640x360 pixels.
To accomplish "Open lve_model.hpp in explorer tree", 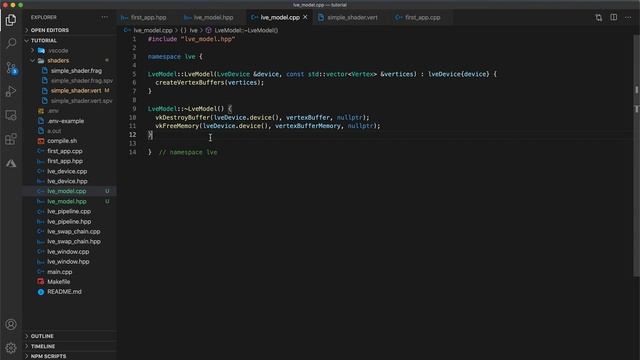I will pyautogui.click(x=67, y=201).
